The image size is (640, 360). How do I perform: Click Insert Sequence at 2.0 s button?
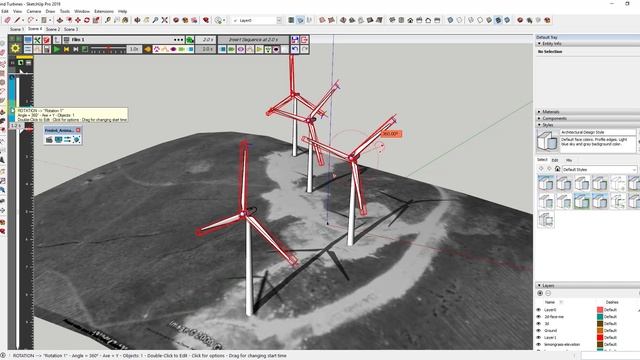253,40
